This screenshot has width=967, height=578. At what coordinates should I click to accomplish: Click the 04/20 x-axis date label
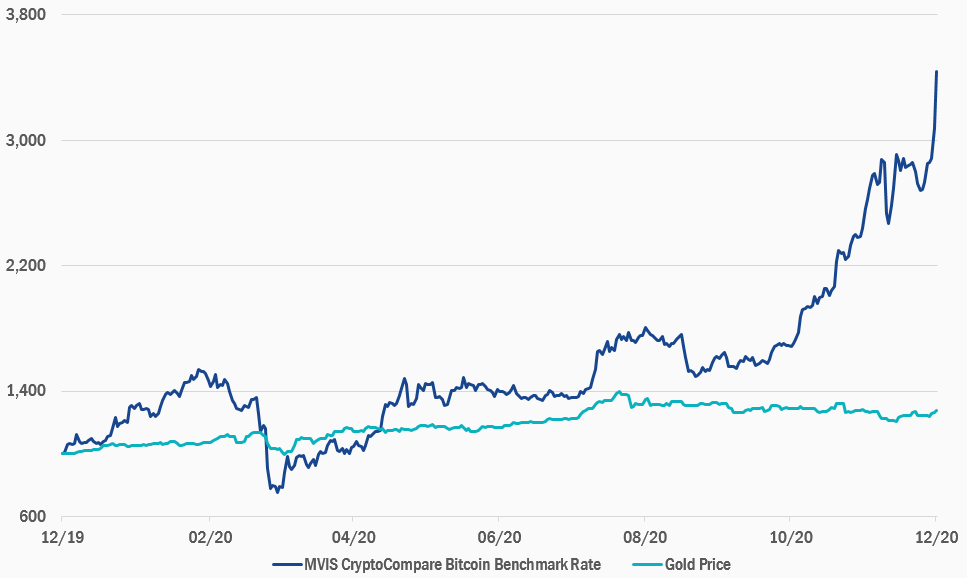[x=354, y=536]
